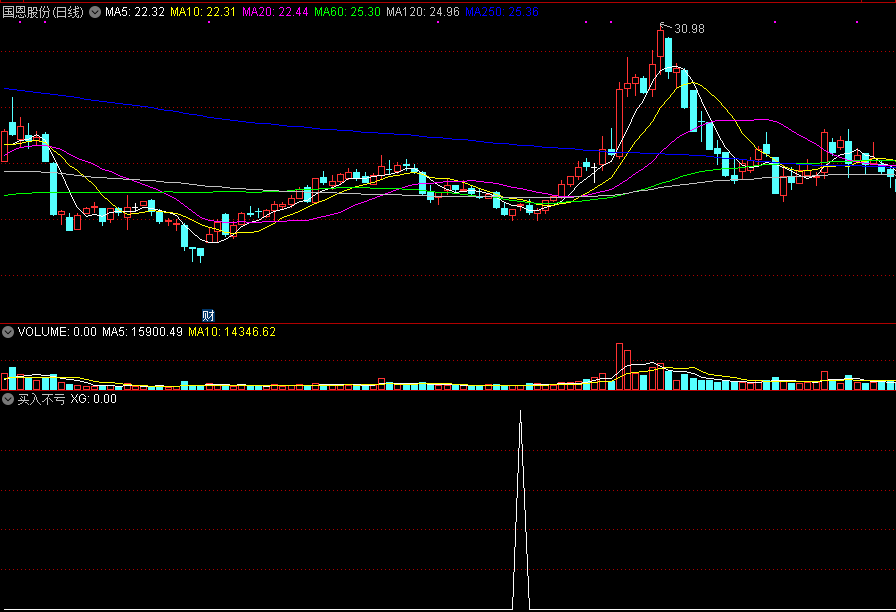This screenshot has height=612, width=896.
Task: Click the 30.98 high price annotation
Action: 689,29
